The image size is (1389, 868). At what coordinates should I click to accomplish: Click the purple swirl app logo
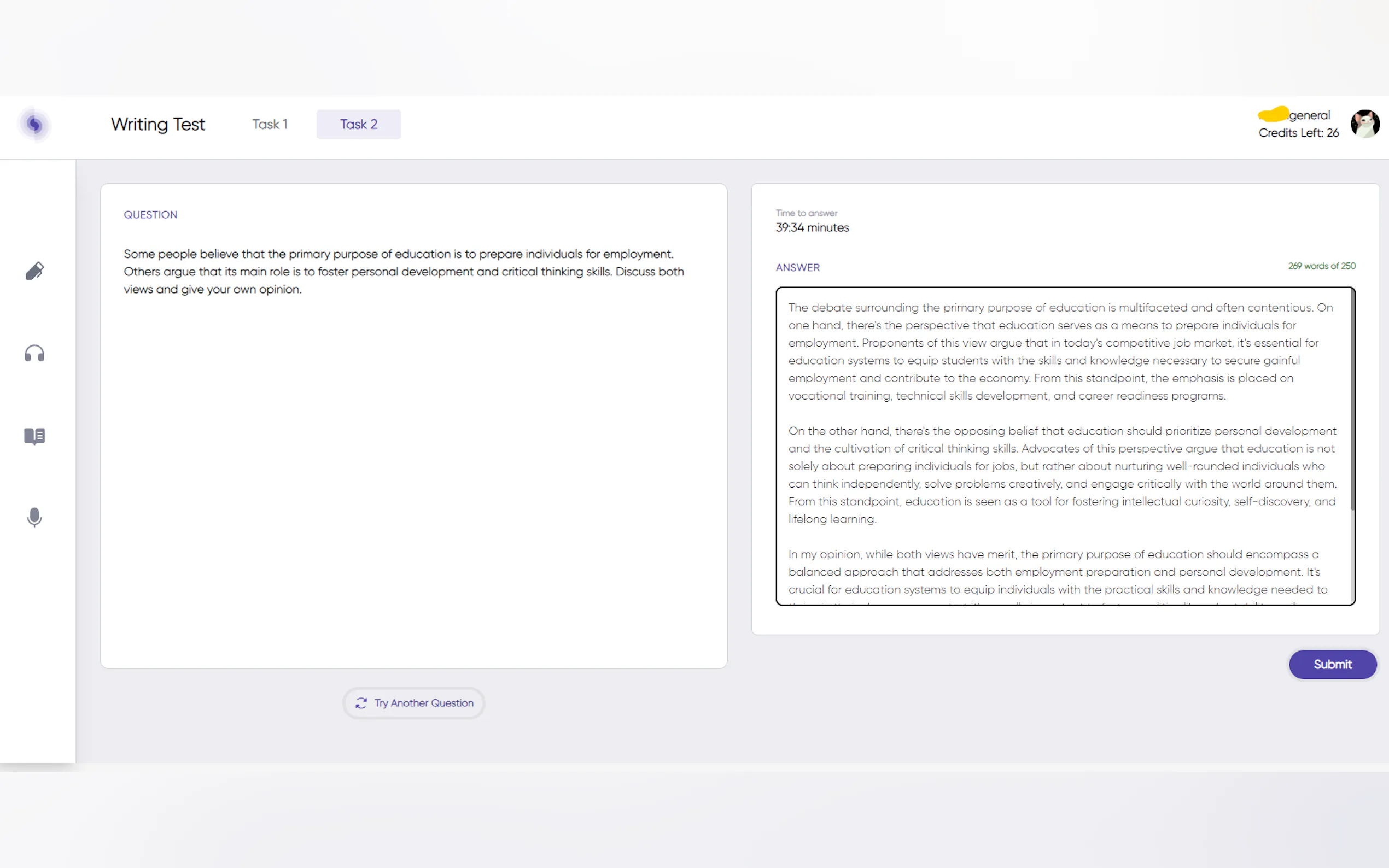point(34,124)
